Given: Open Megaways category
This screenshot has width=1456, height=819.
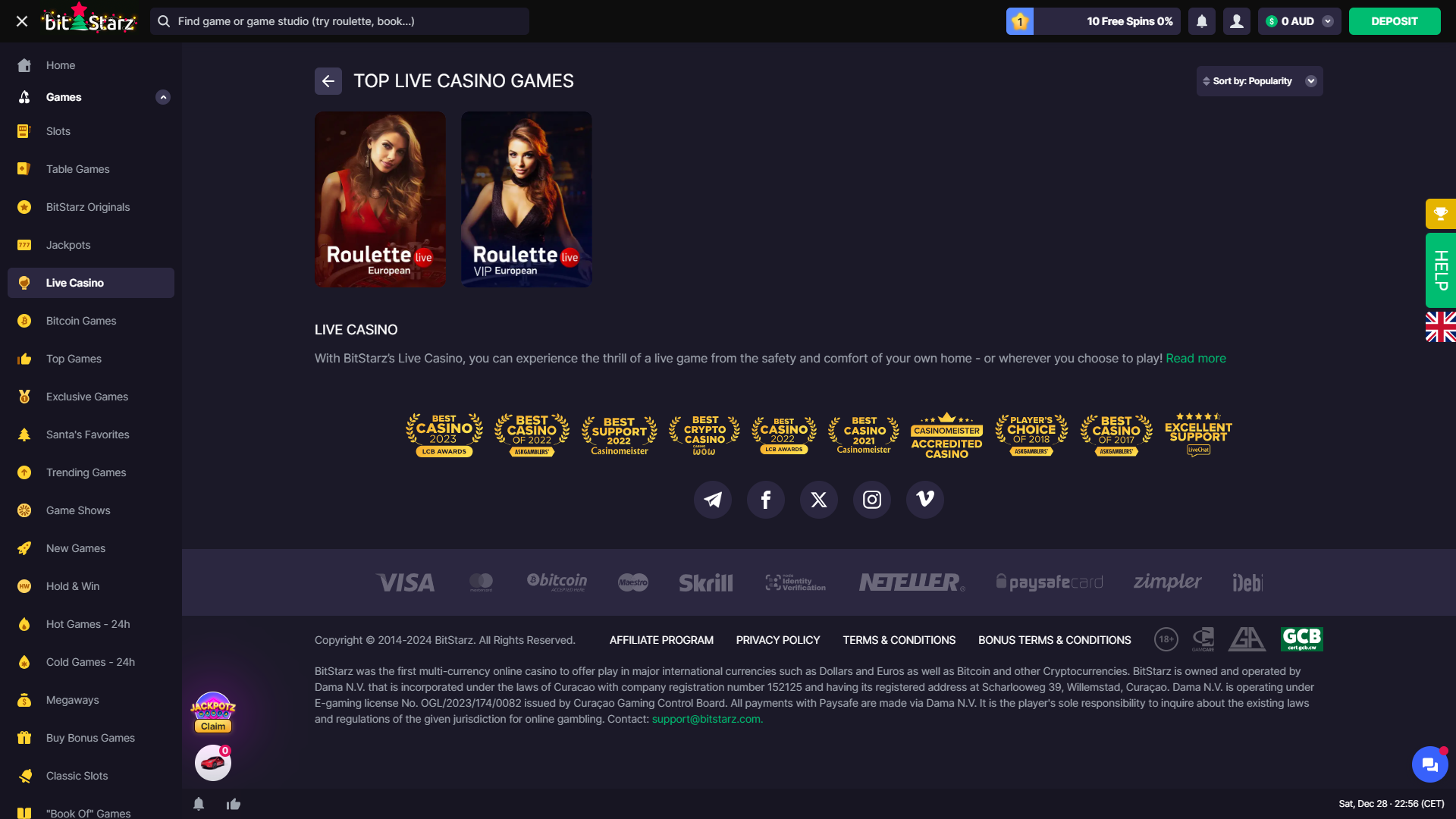Looking at the screenshot, I should 91,700.
